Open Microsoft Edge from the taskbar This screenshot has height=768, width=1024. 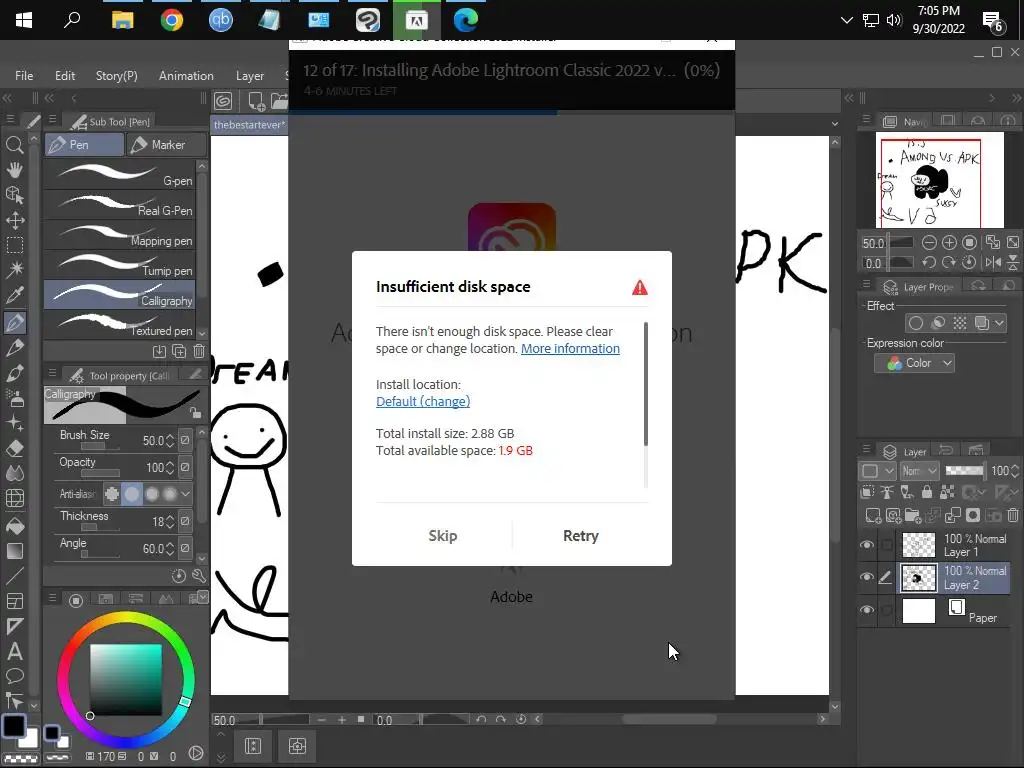click(466, 20)
